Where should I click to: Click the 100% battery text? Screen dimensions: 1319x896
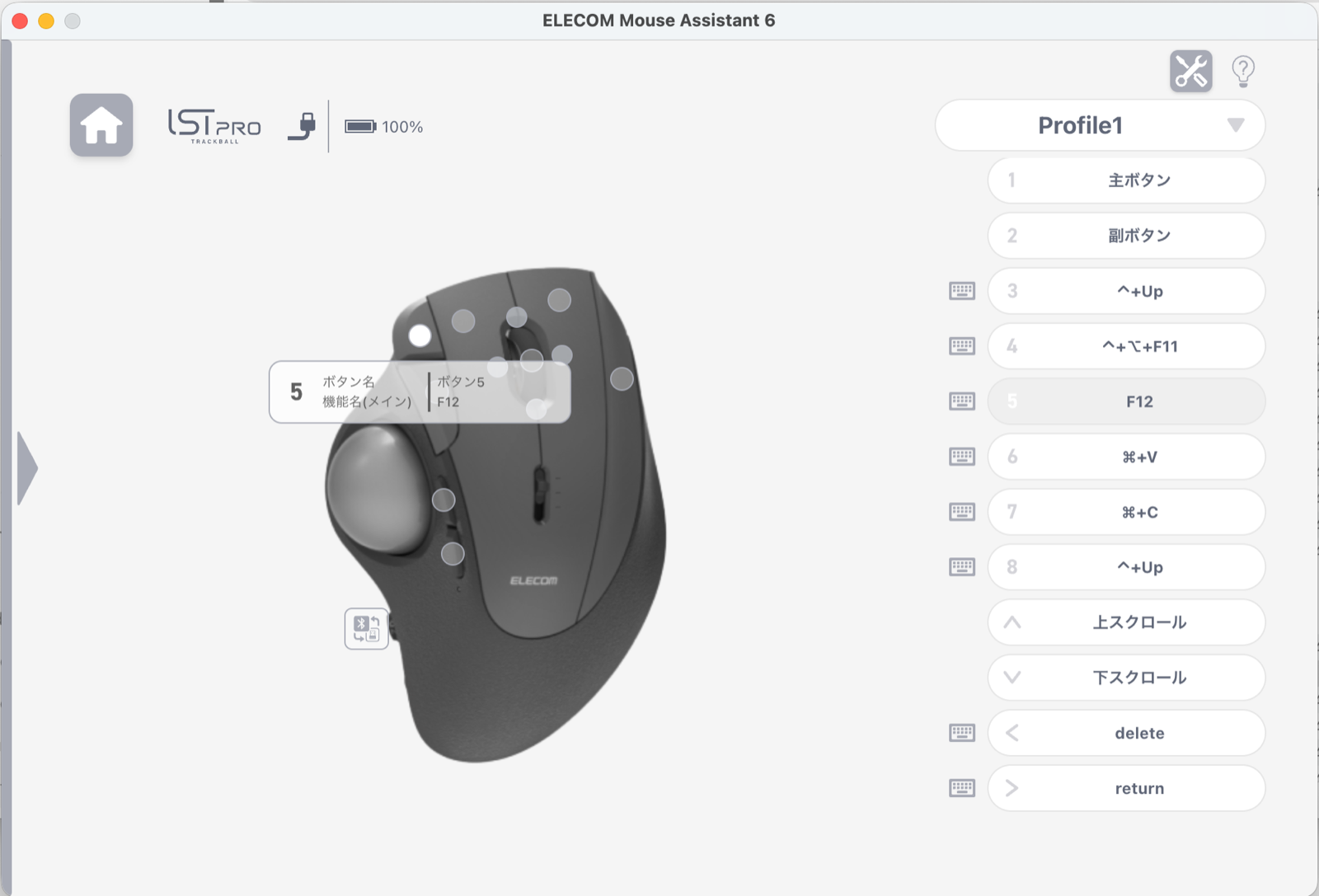[402, 127]
